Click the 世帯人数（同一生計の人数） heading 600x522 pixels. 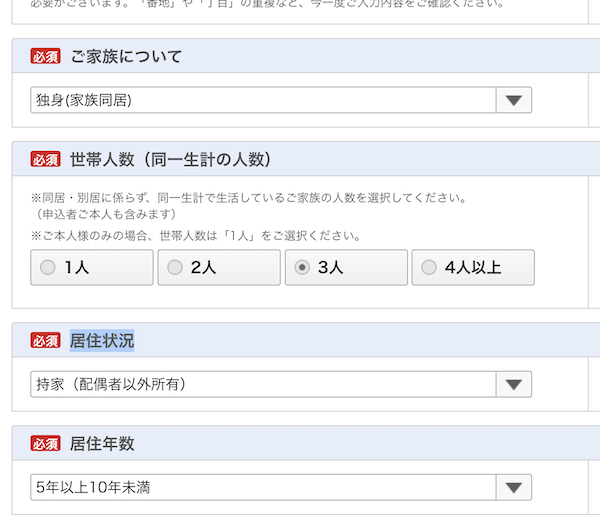pyautogui.click(x=170, y=159)
